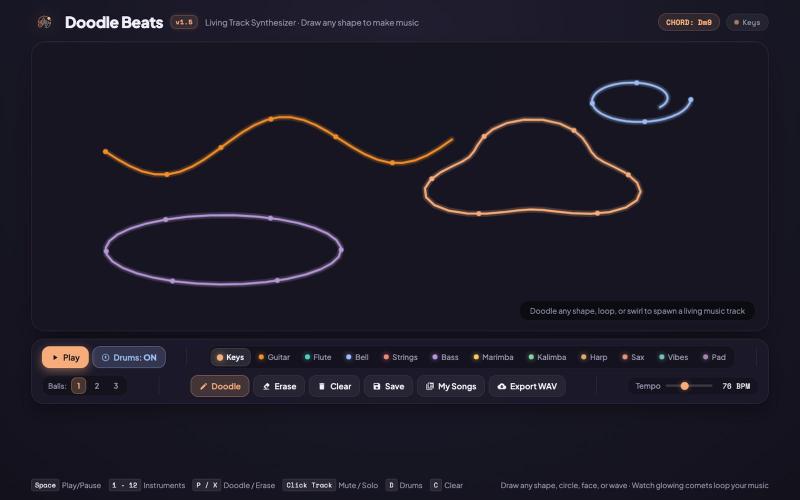
Task: Select the Keys instrument
Action: (x=231, y=357)
